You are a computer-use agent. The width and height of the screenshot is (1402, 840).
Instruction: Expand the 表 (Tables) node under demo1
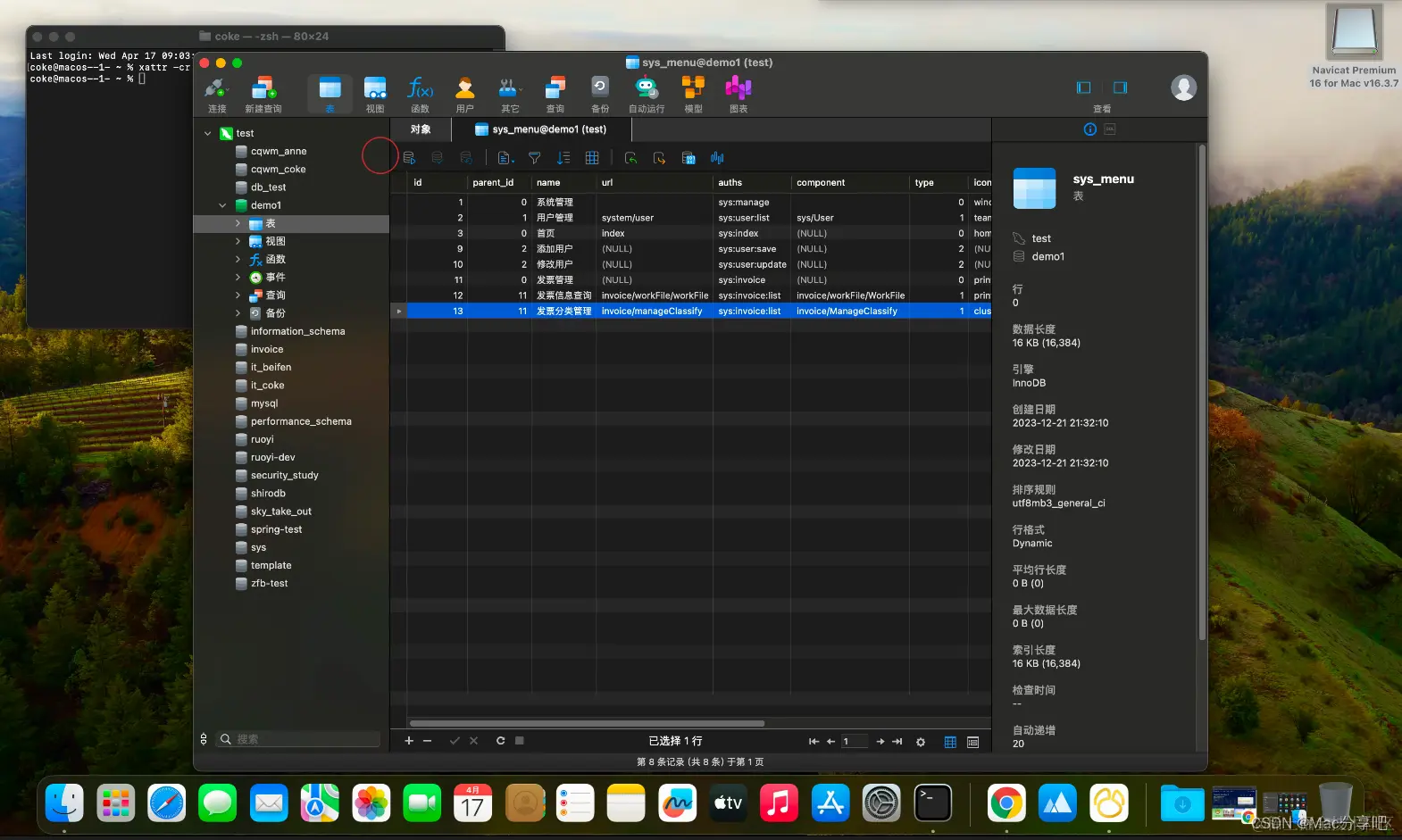pyautogui.click(x=238, y=223)
